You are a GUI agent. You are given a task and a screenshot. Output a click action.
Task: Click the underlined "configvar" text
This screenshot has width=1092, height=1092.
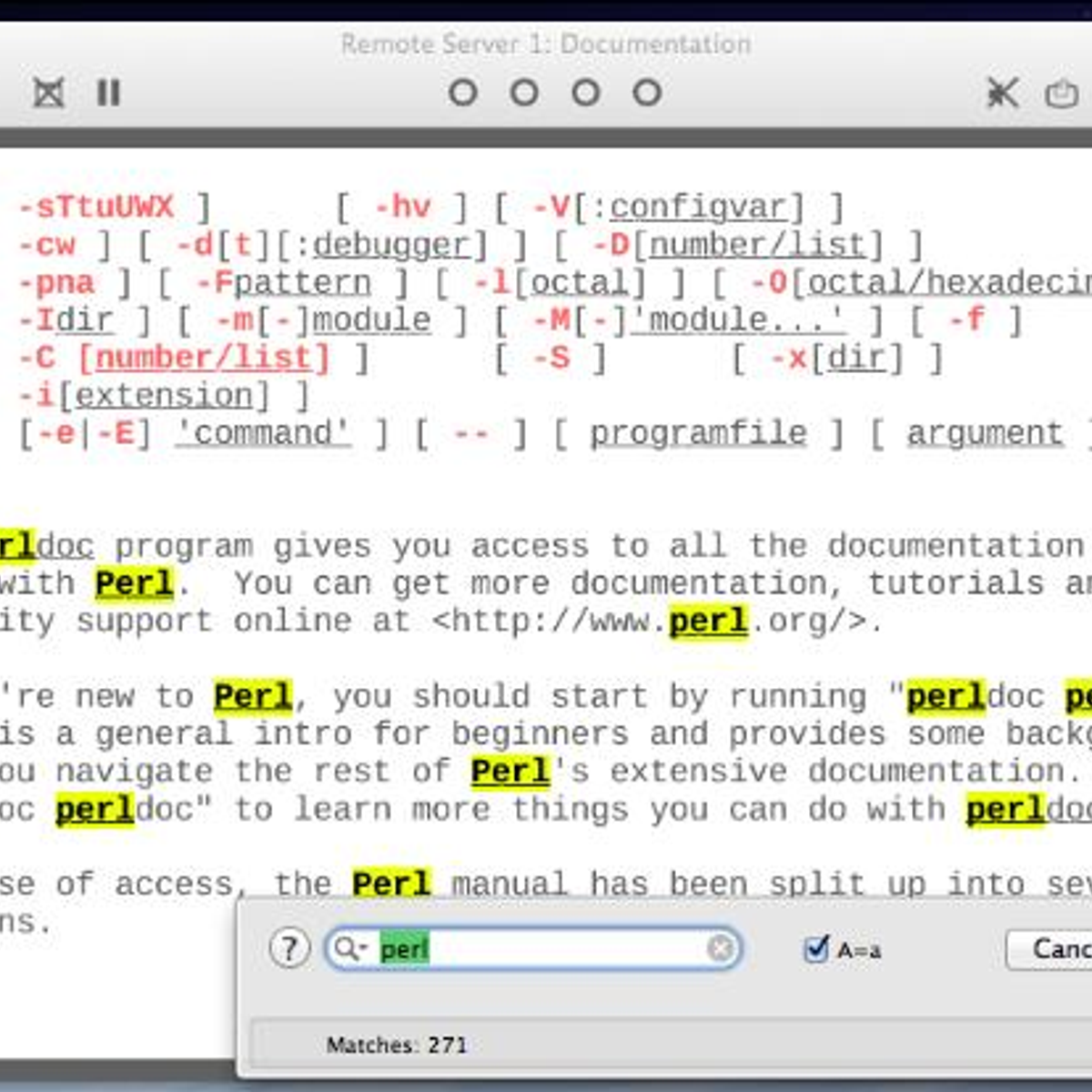pos(698,207)
